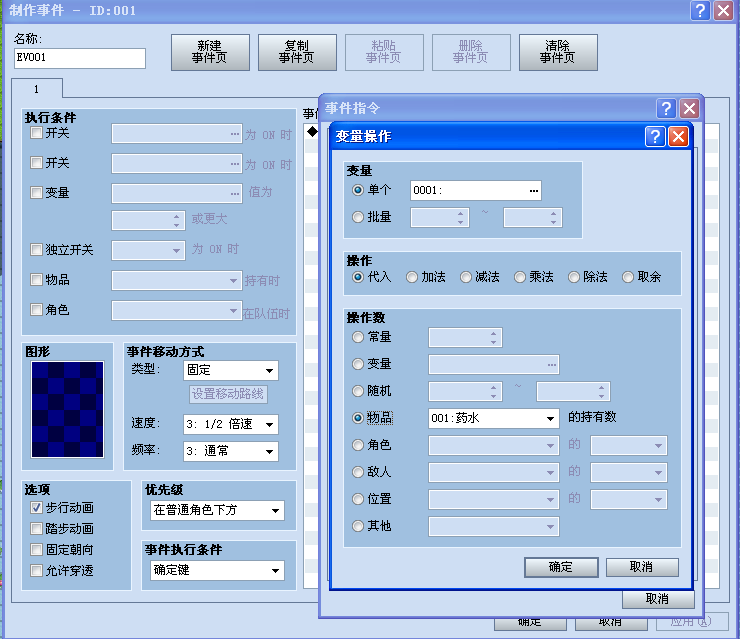740x639 pixels.
Task: Select 敌人 operand radio
Action: (x=358, y=472)
